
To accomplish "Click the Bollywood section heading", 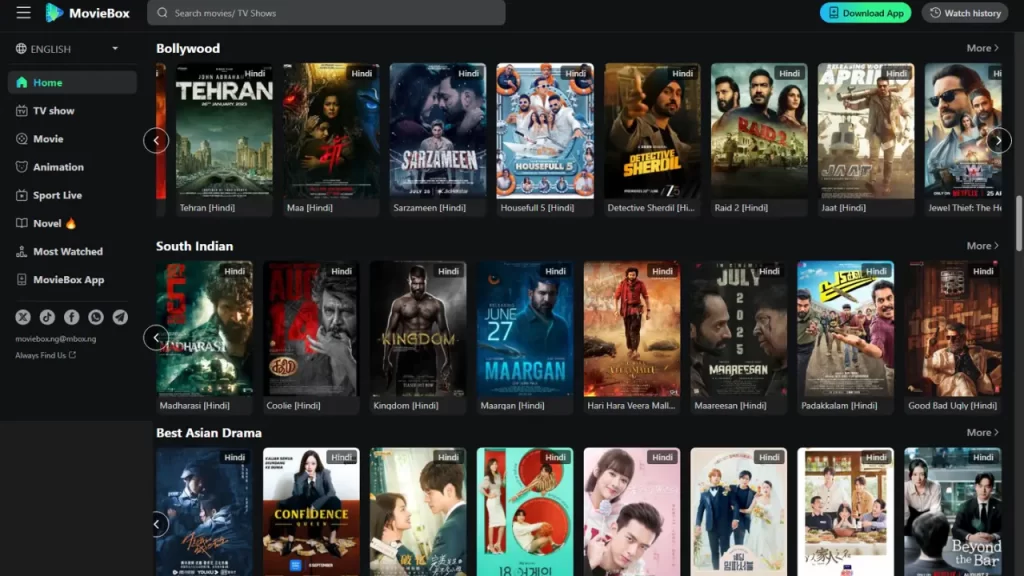I will (x=188, y=48).
